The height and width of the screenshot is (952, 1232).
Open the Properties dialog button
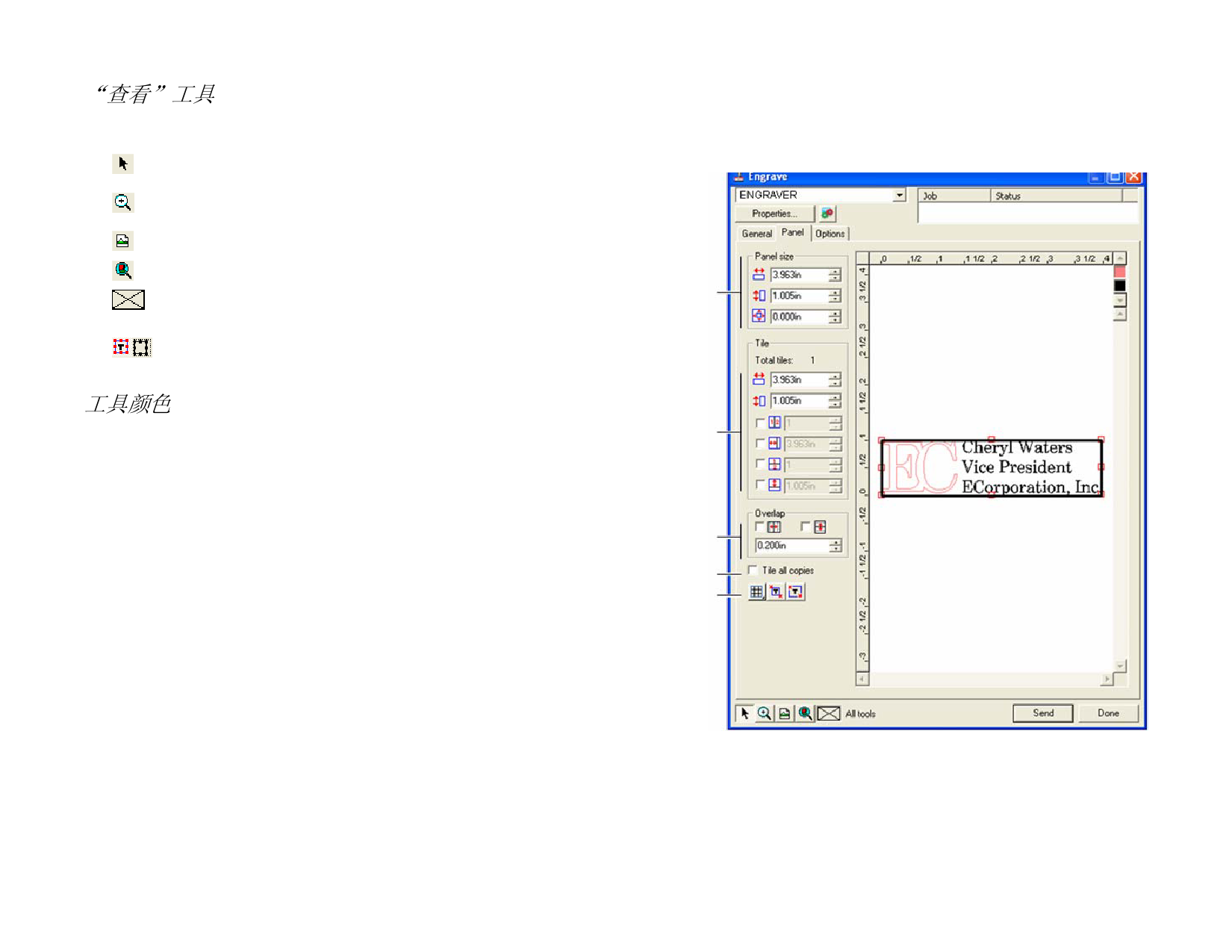[774, 214]
